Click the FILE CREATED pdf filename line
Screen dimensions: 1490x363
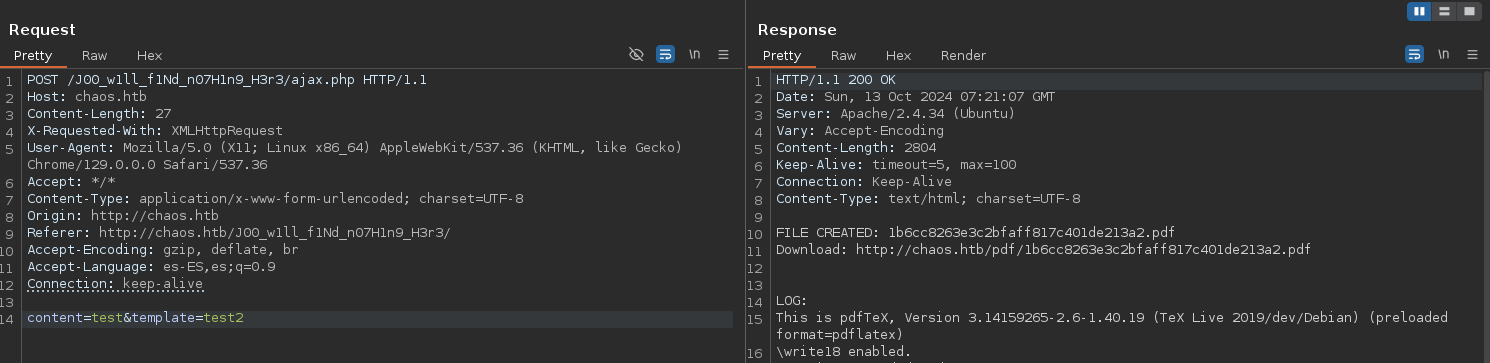[975, 232]
